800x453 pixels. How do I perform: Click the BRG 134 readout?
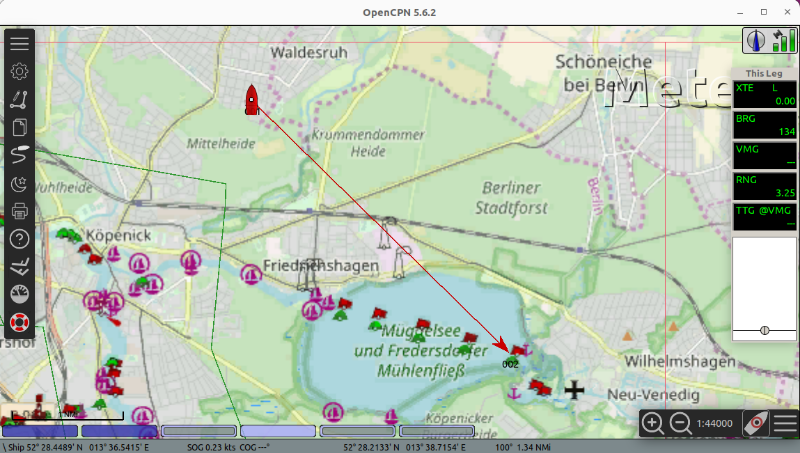point(764,125)
